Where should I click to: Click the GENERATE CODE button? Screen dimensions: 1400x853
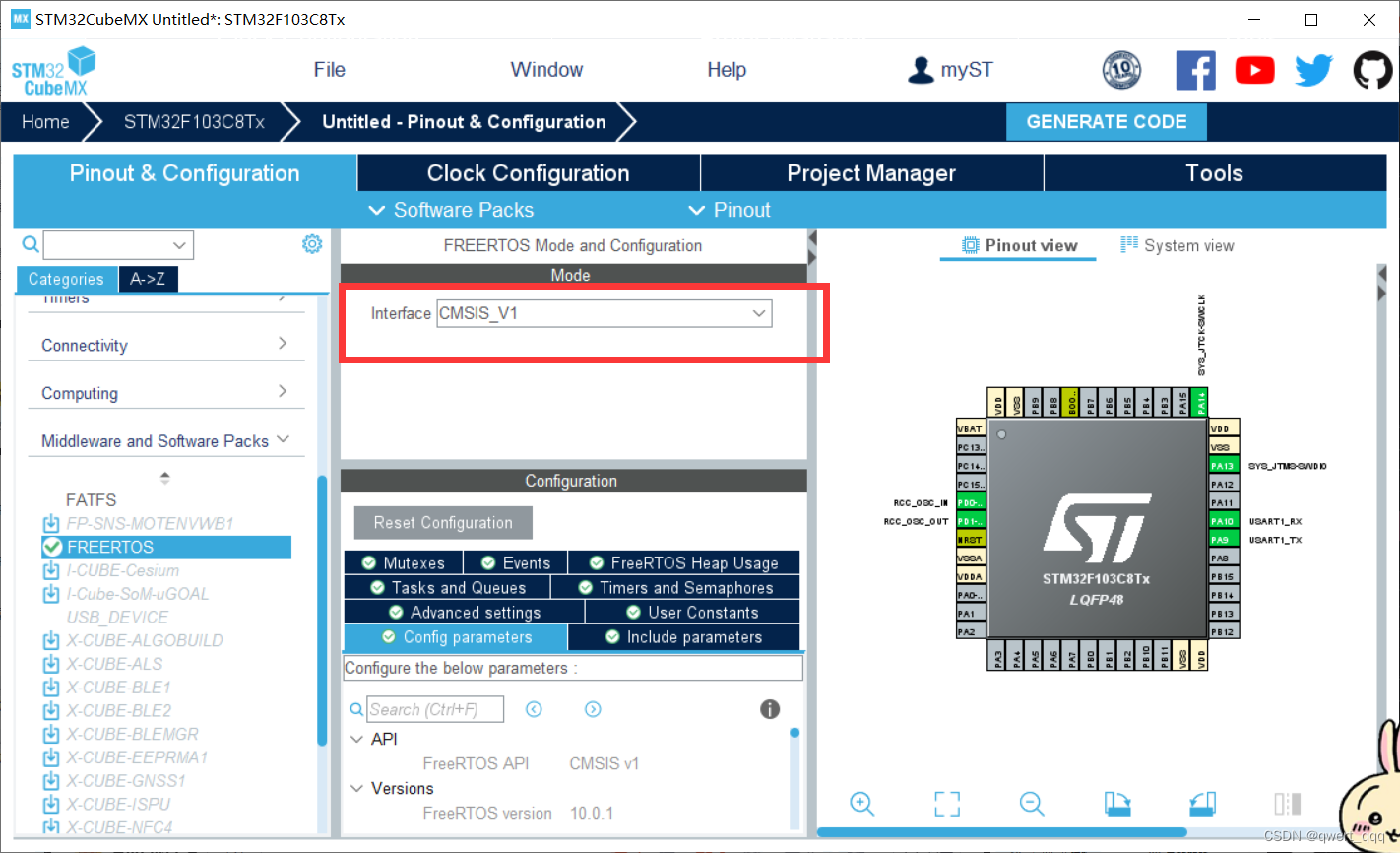pos(1107,121)
